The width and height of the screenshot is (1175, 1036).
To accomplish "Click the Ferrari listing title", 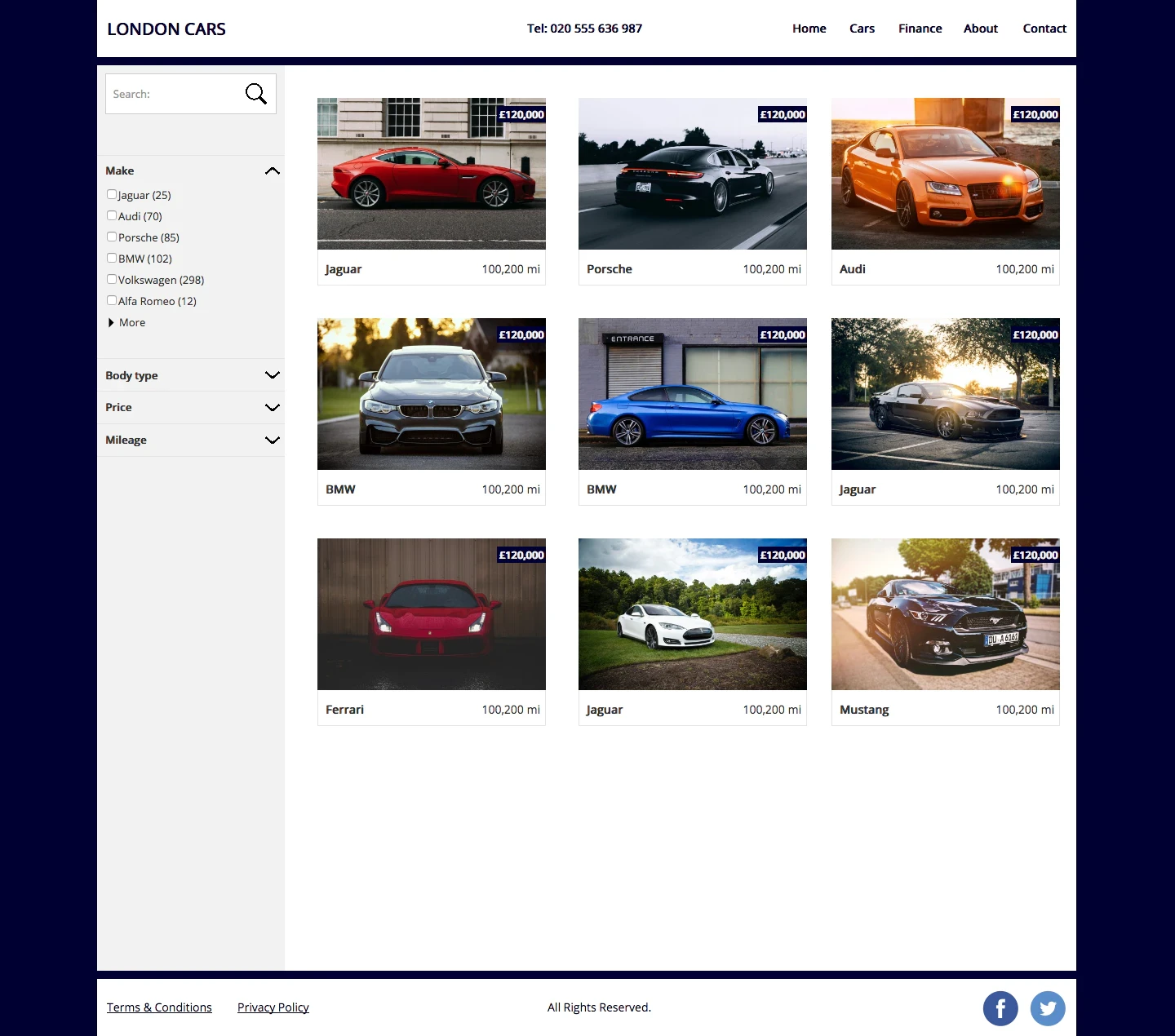I will coord(344,710).
